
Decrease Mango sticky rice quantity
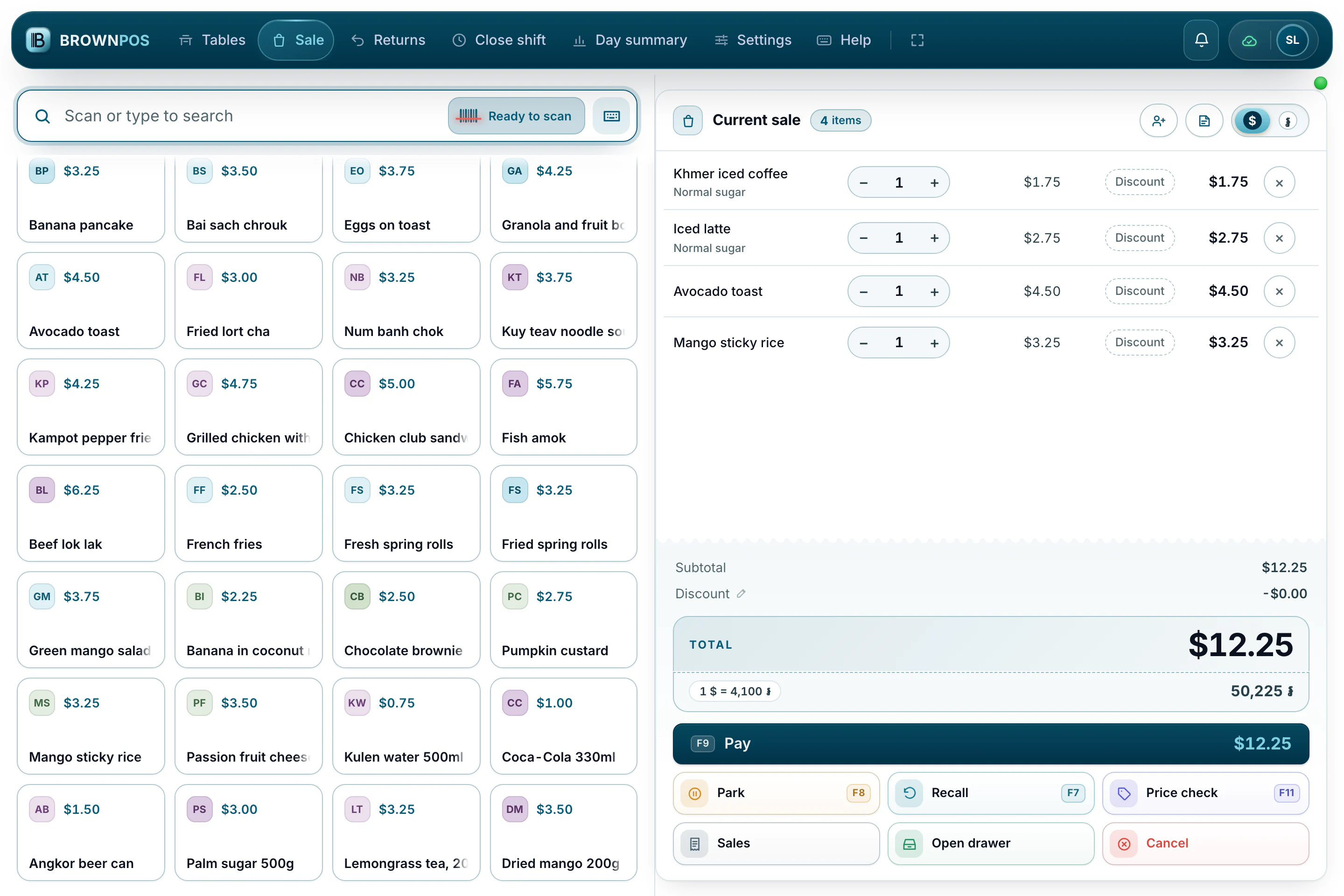[x=863, y=343]
